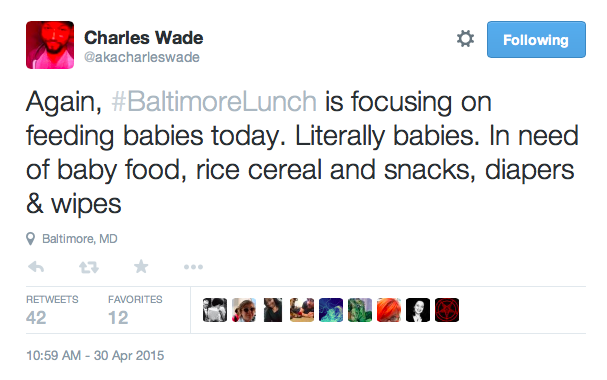
Task: Open the #BaltimoreLunch hashtag
Action: pyautogui.click(x=214, y=102)
